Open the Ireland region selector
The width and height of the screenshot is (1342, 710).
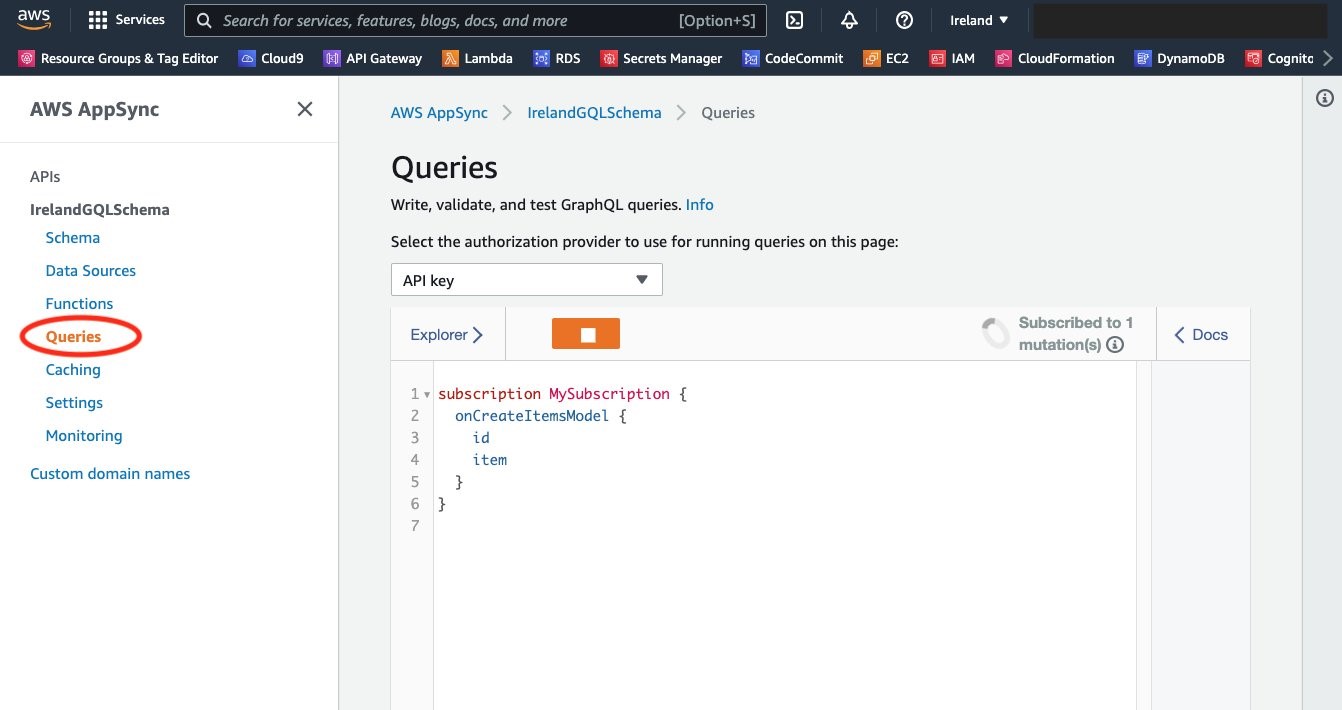tap(979, 20)
